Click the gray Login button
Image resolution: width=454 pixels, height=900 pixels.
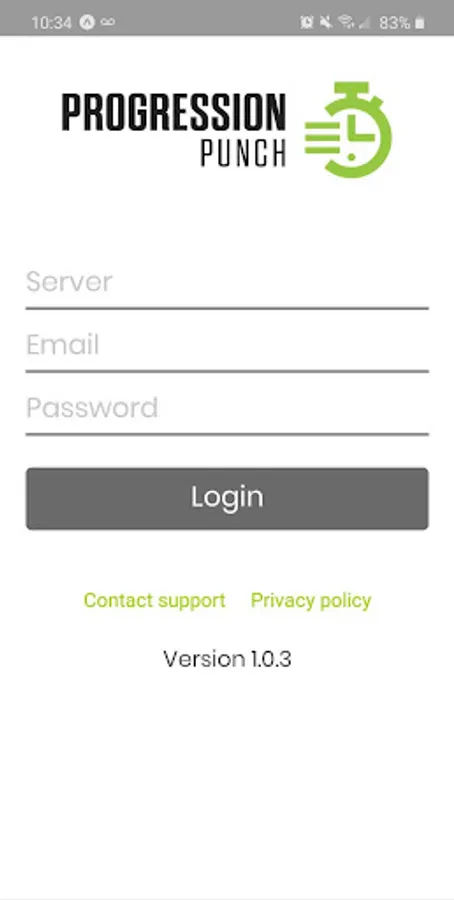click(227, 498)
